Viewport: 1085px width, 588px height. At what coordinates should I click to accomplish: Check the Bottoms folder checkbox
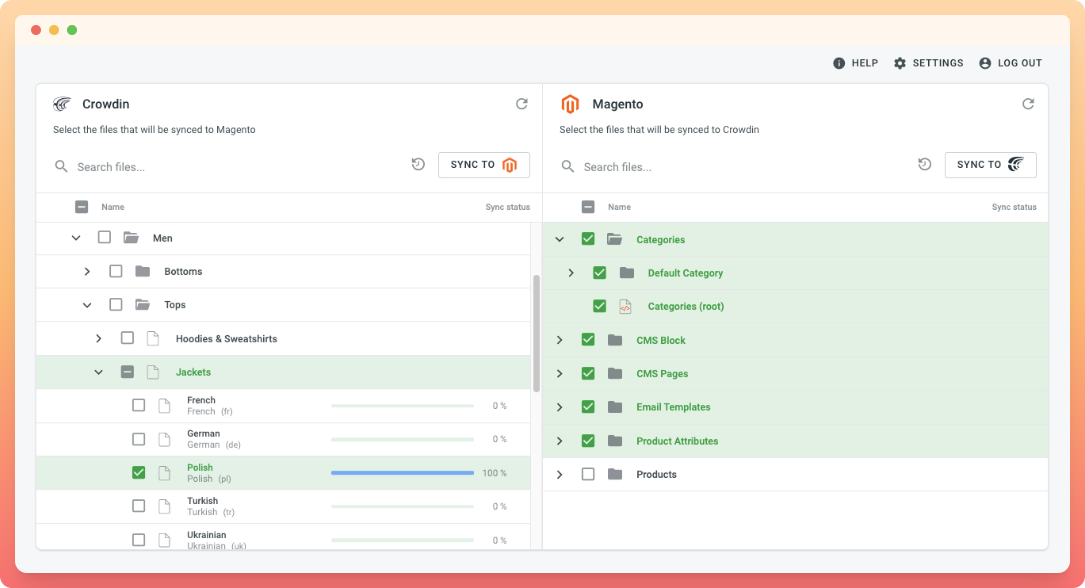point(116,271)
